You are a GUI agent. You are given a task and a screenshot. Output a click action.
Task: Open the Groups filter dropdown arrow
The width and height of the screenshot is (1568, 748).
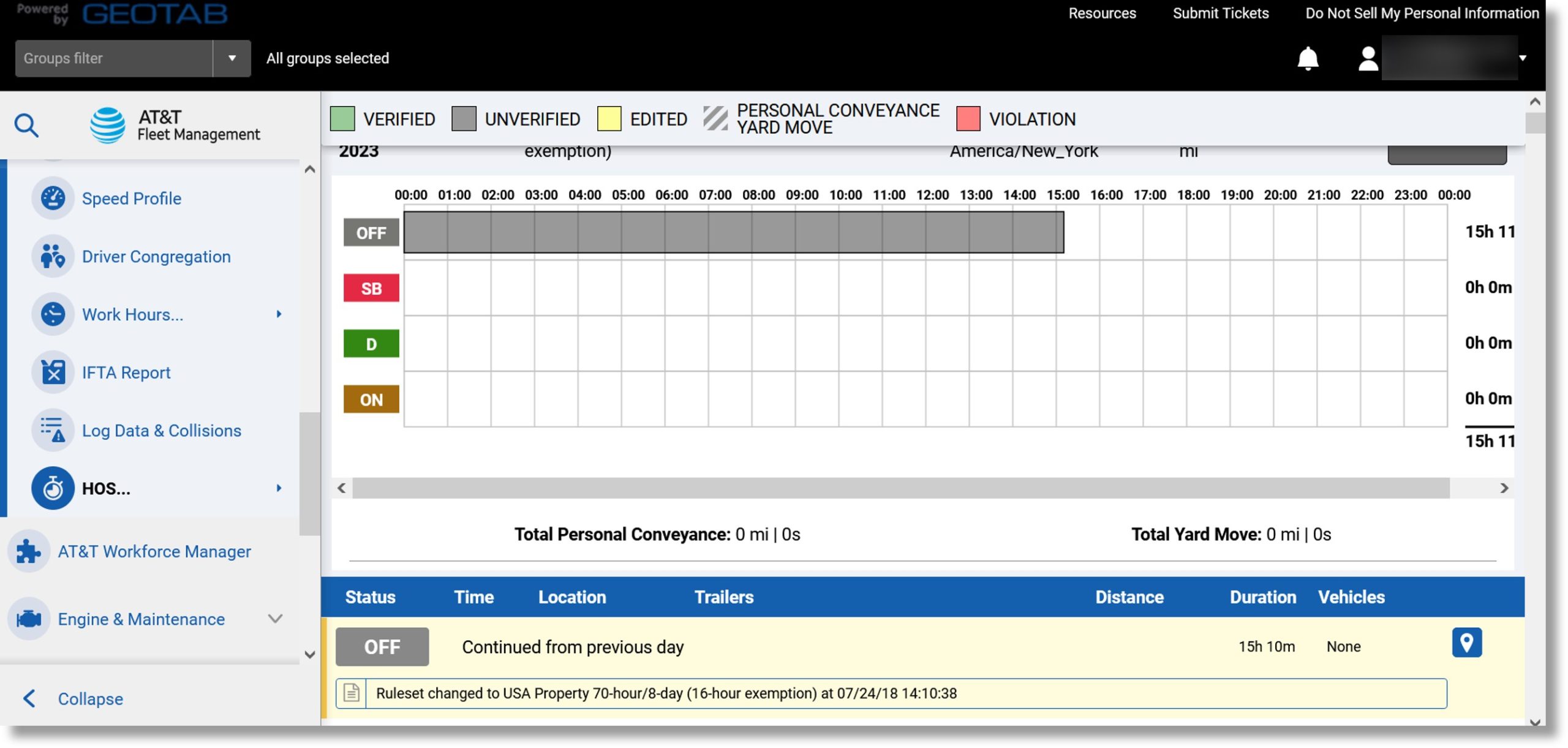232,58
